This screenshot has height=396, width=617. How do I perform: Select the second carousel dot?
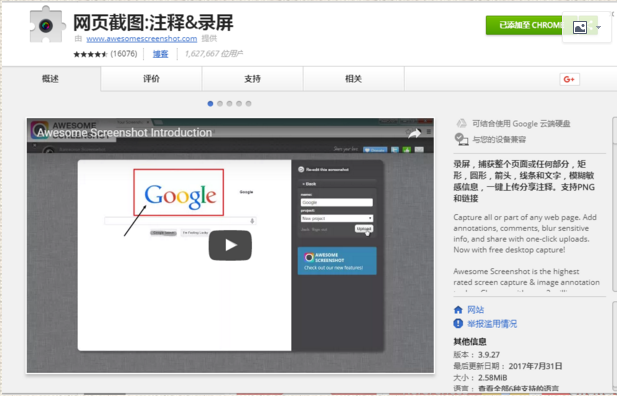pos(220,104)
